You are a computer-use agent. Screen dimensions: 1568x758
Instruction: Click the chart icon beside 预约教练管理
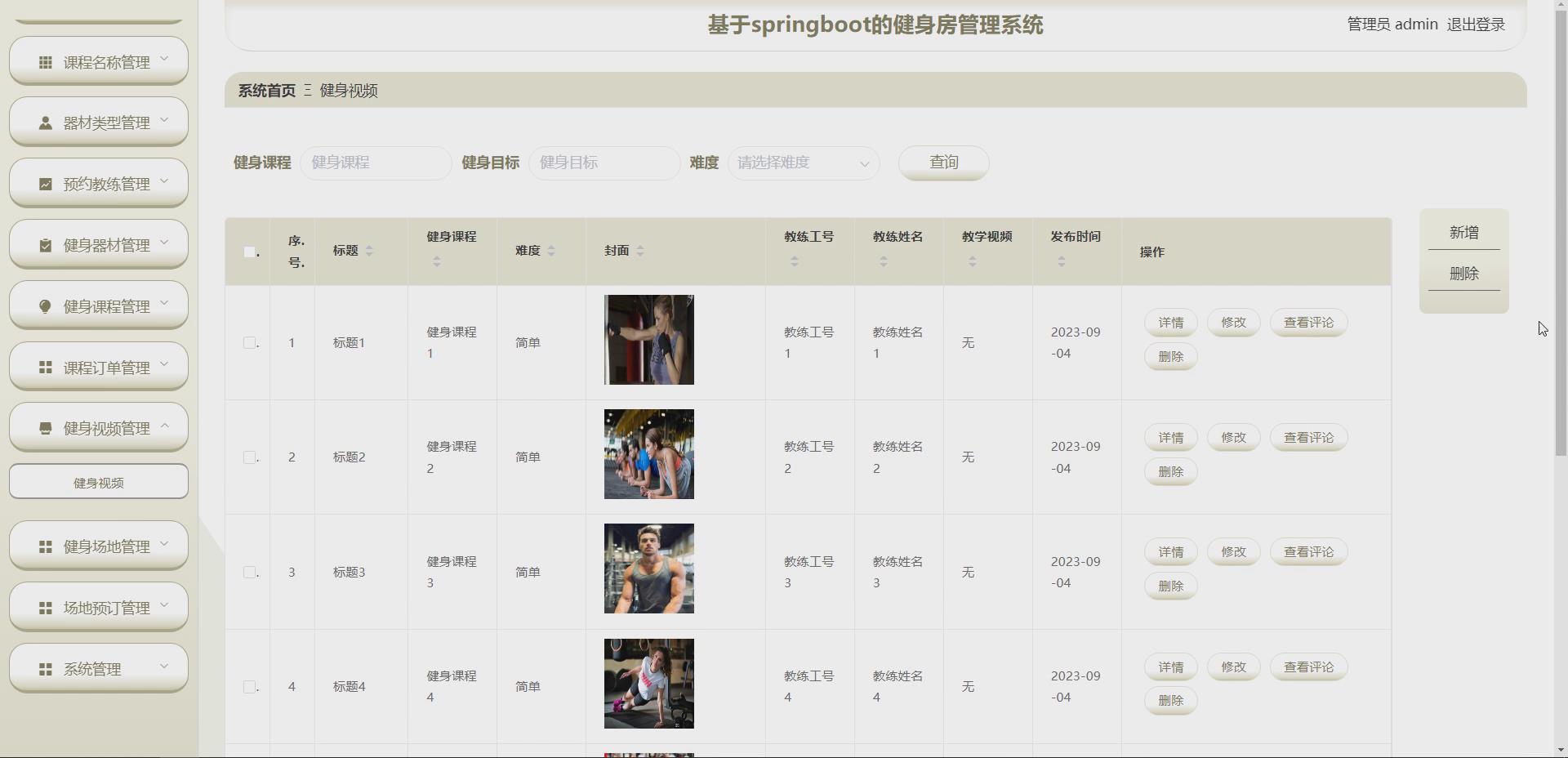click(46, 185)
